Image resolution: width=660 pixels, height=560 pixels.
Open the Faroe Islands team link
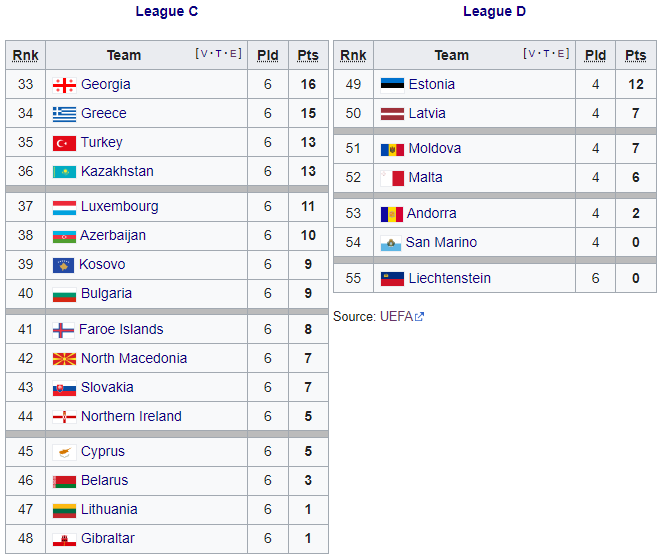[122, 330]
